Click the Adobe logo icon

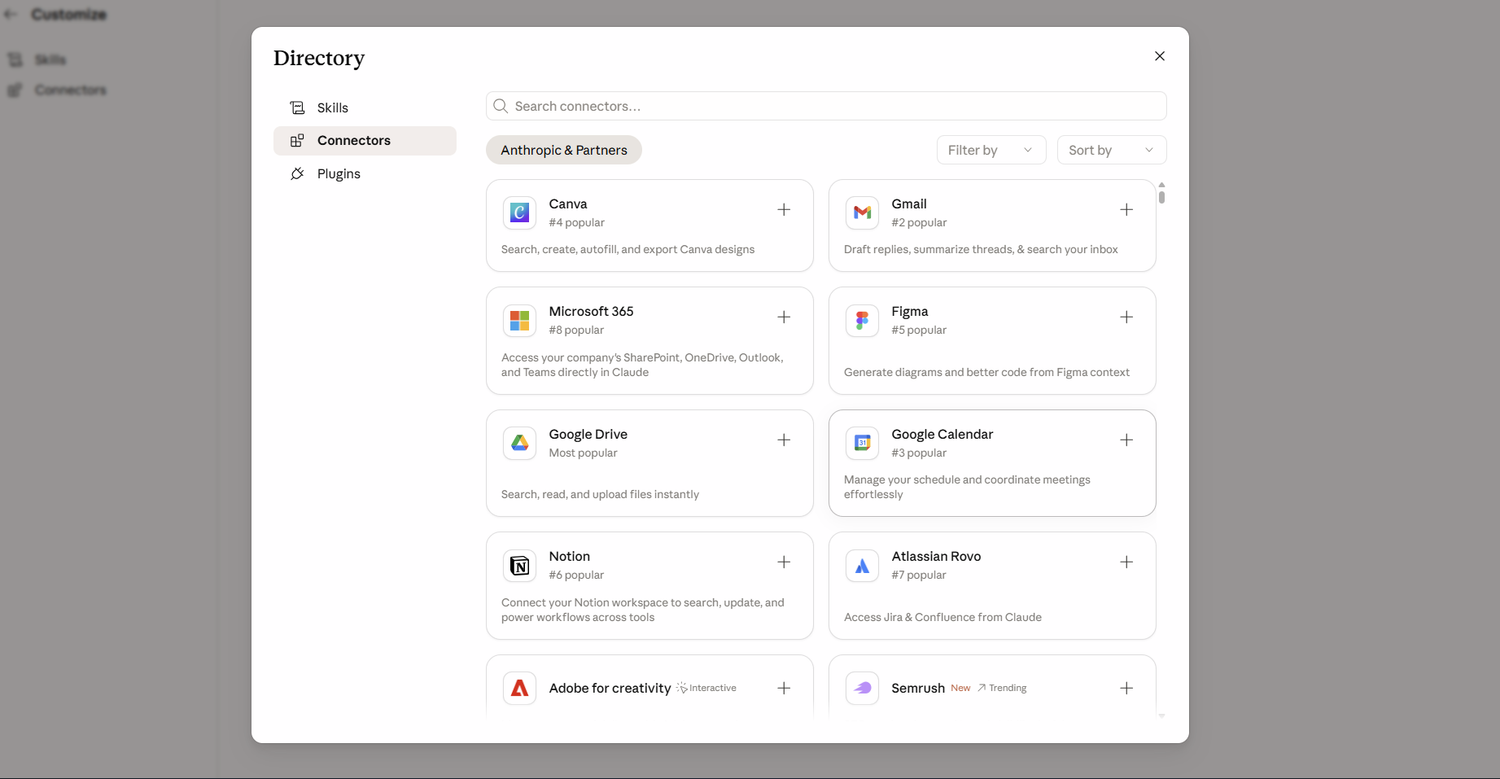click(x=519, y=688)
